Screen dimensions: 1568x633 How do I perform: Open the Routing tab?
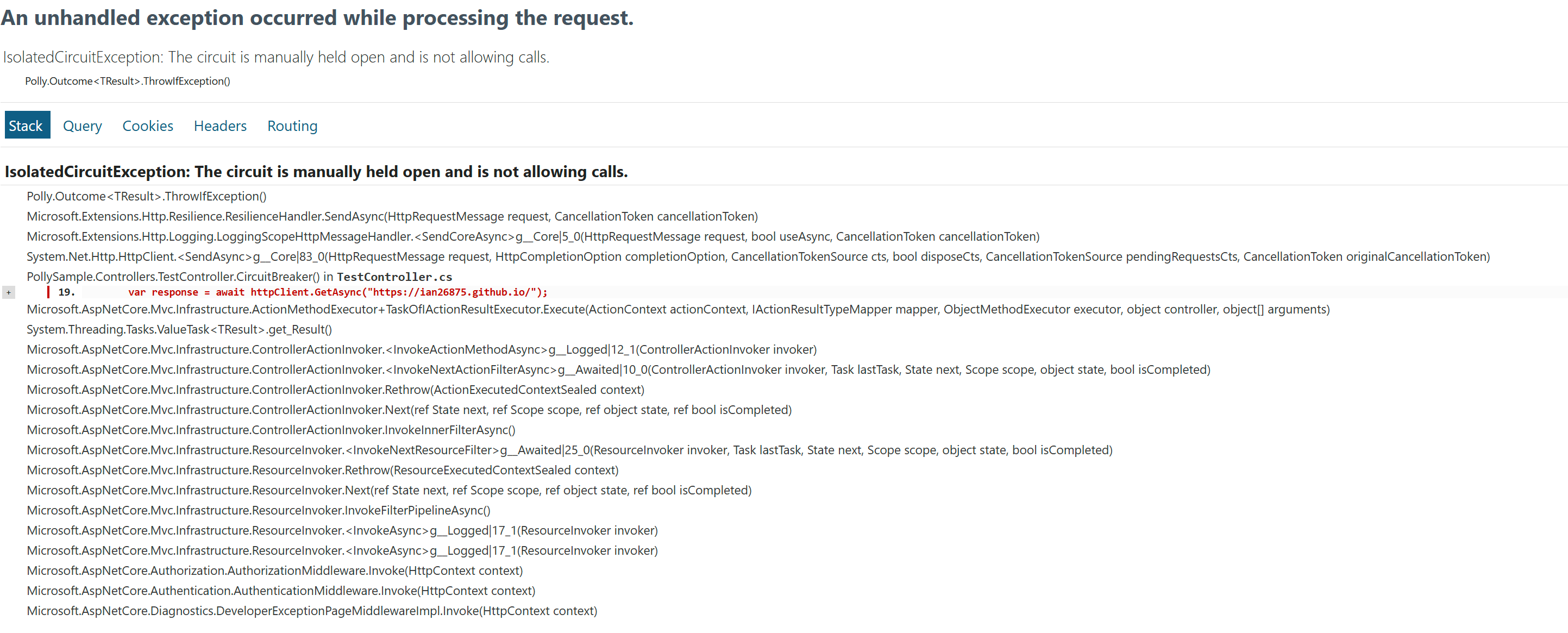pos(292,126)
